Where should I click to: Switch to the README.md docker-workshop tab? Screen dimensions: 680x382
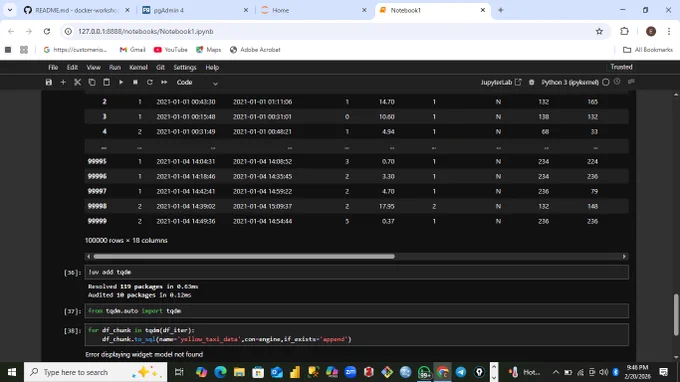coord(77,10)
